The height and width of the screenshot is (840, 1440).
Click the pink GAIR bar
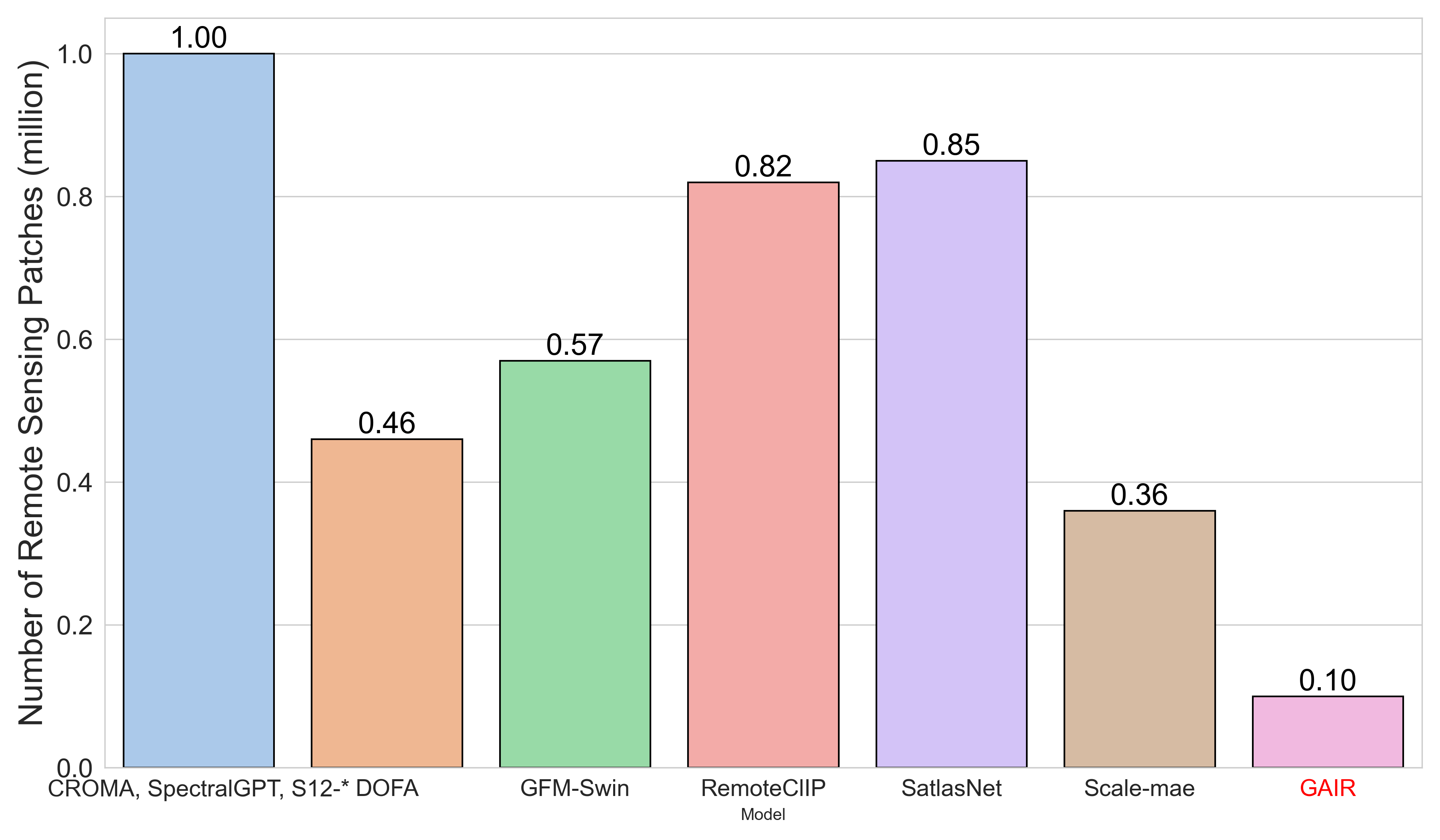1328,731
